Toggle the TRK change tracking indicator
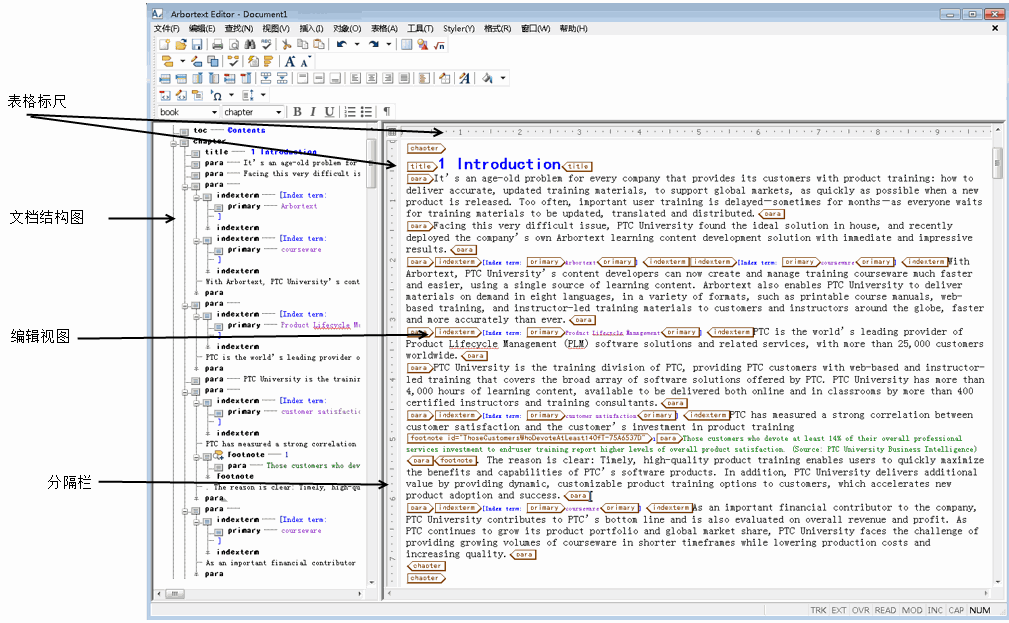This screenshot has width=1009, height=623. click(819, 610)
